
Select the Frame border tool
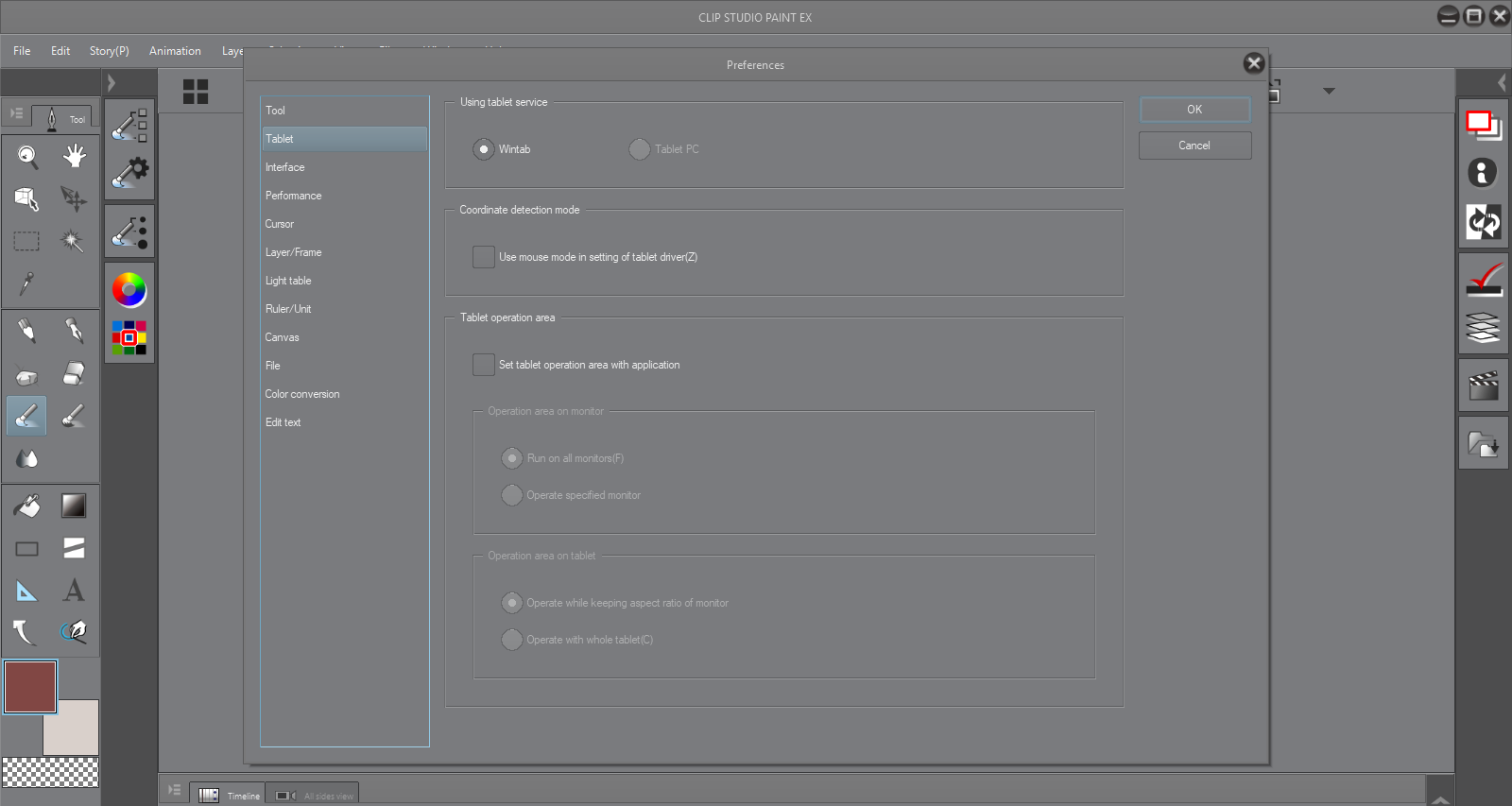click(x=74, y=549)
